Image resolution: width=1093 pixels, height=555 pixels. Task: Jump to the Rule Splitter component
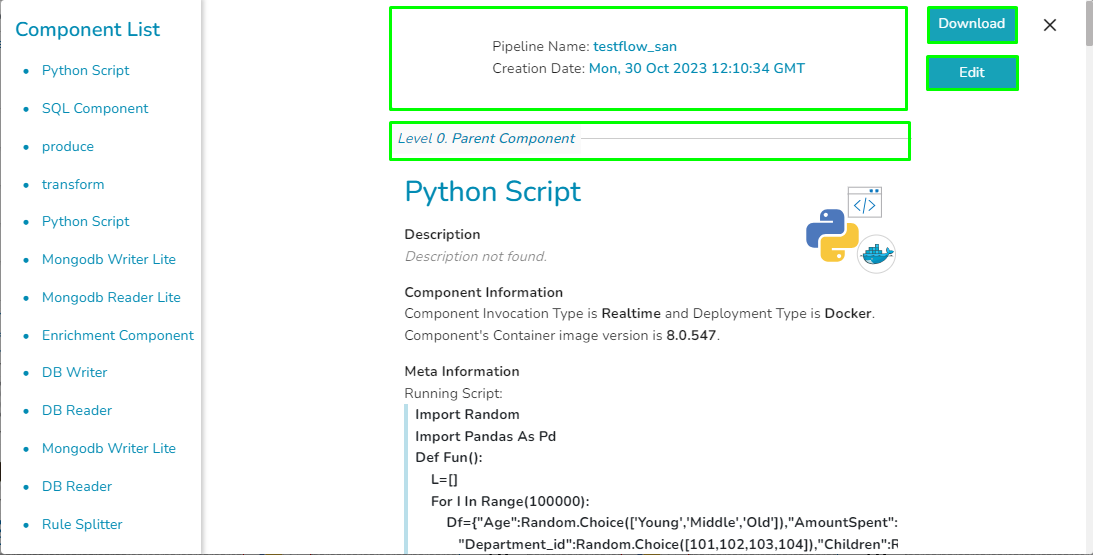82,524
